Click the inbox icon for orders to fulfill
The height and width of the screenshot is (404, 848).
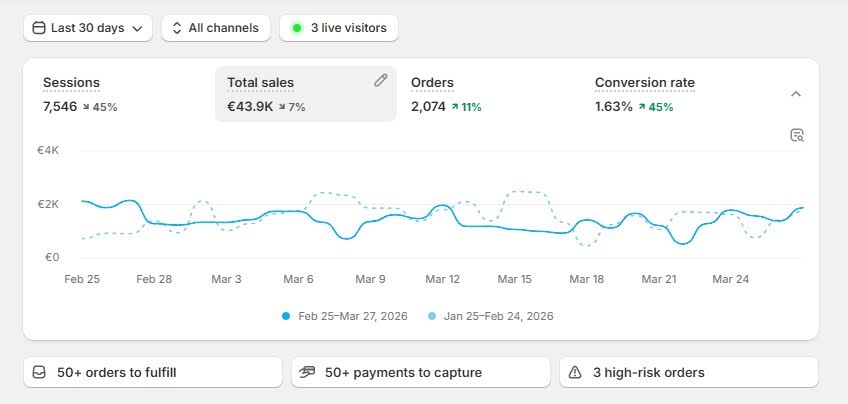[39, 372]
